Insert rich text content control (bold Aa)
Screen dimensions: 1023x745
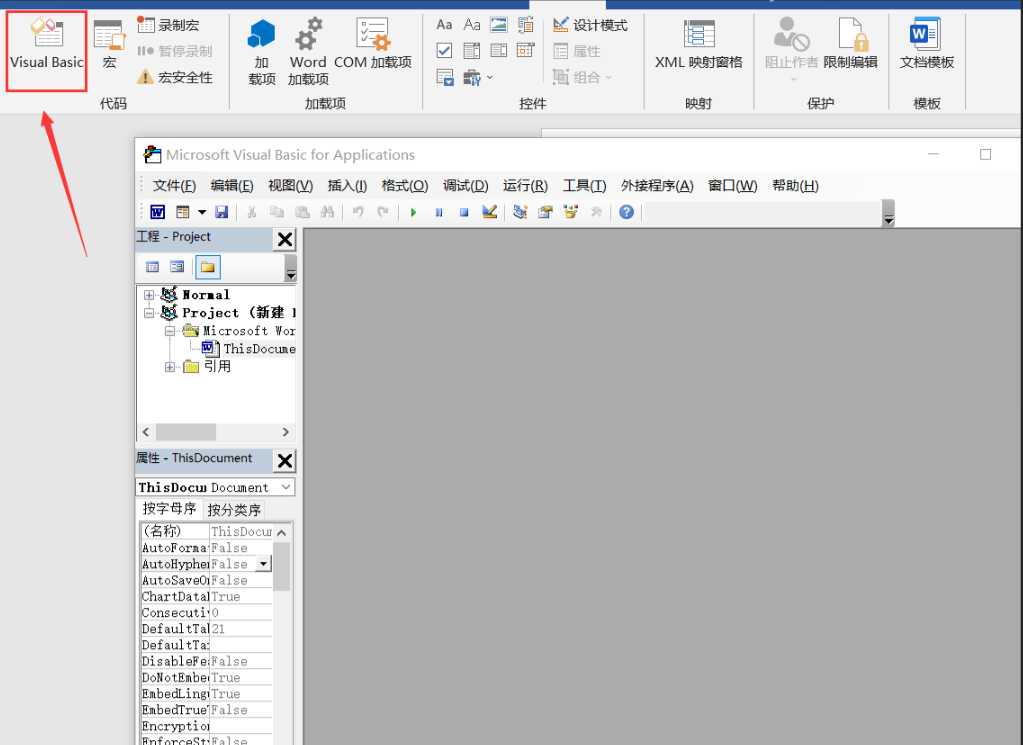coord(444,25)
